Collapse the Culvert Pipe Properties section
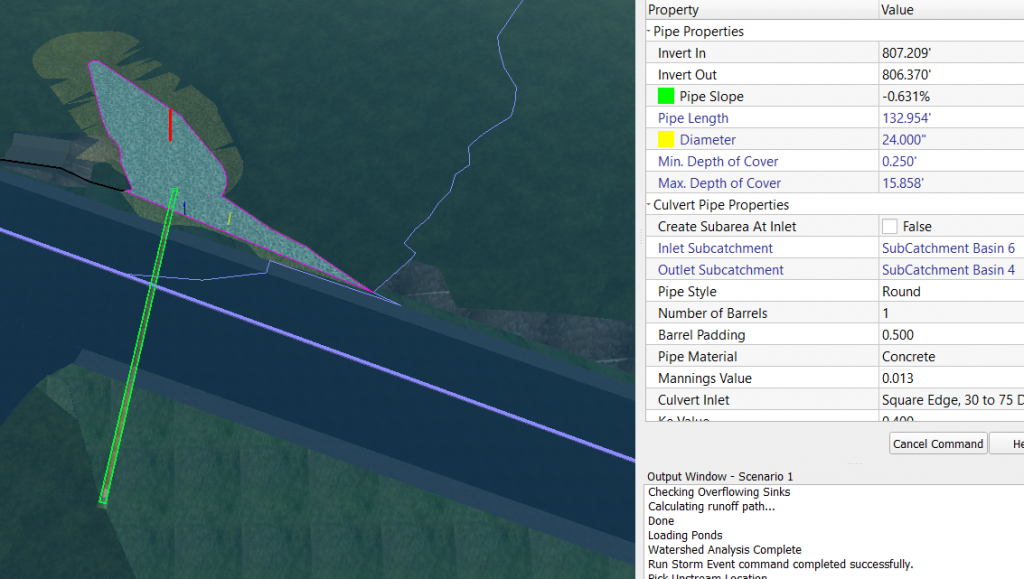The image size is (1024, 579). tap(648, 204)
